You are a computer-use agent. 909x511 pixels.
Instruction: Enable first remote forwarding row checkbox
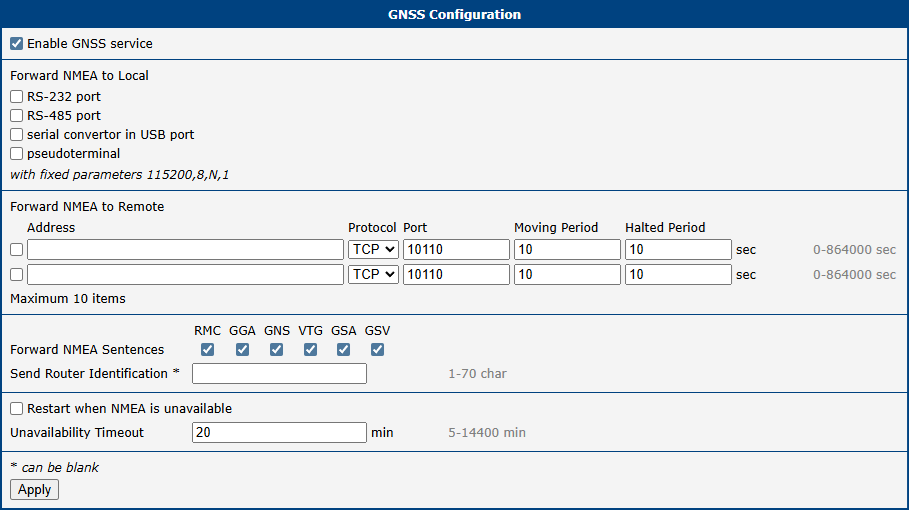[x=16, y=249]
